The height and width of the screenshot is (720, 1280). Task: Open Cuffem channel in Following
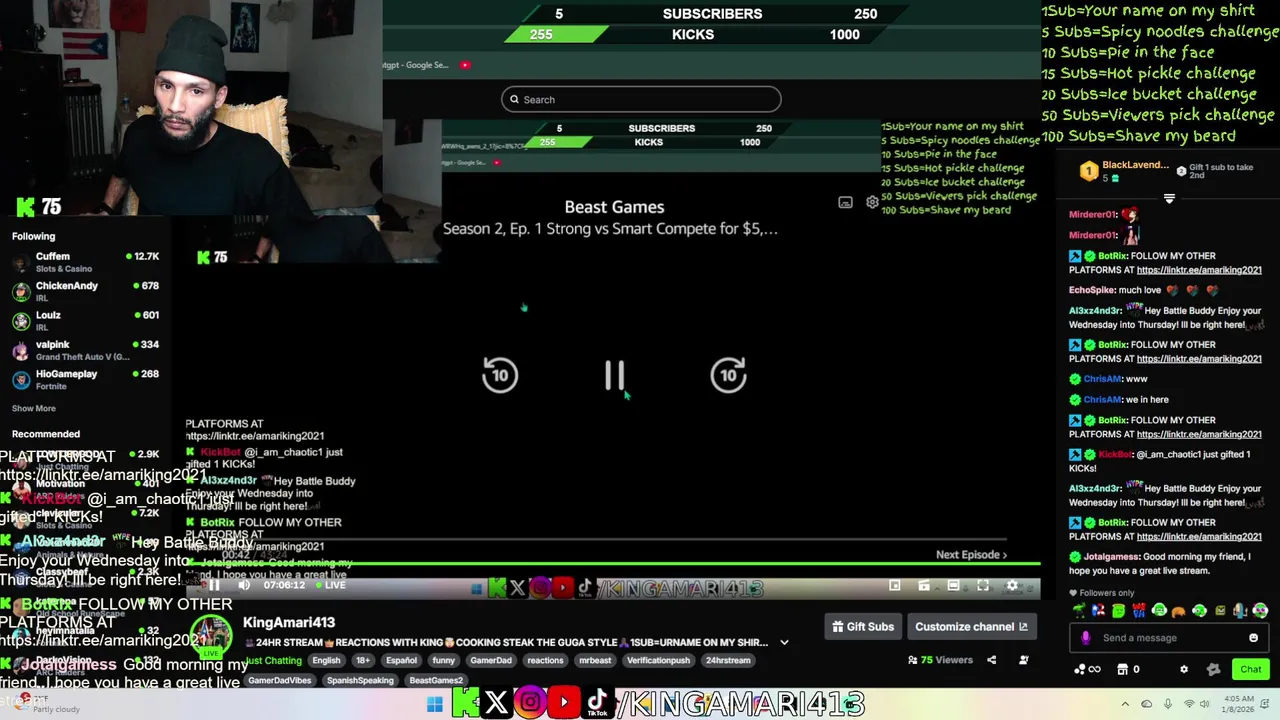pos(85,262)
